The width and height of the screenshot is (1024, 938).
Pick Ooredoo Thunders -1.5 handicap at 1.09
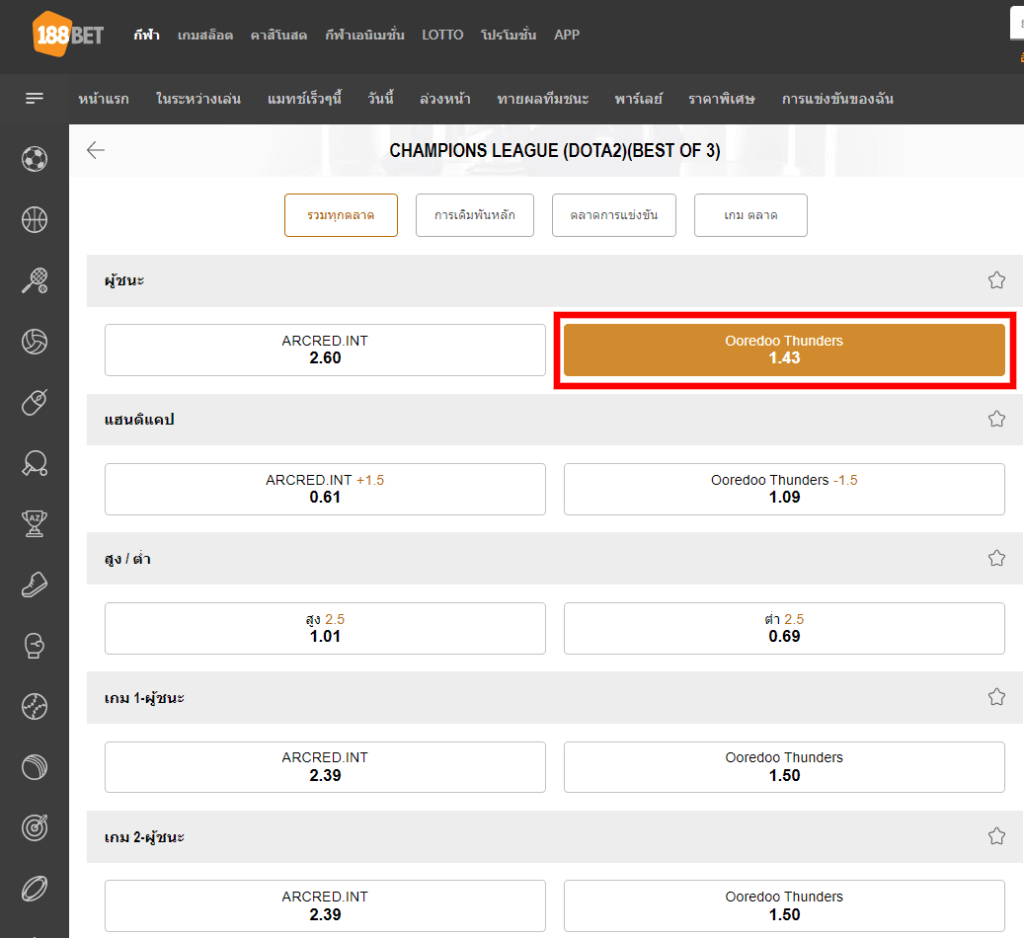tap(784, 489)
